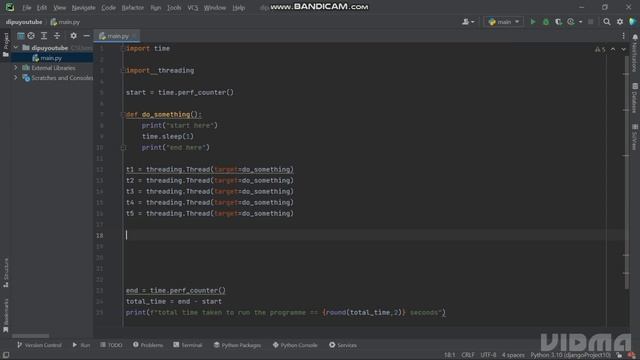640x360 pixels.
Task: Fold the do_something function at gutter
Action: (x=123, y=115)
